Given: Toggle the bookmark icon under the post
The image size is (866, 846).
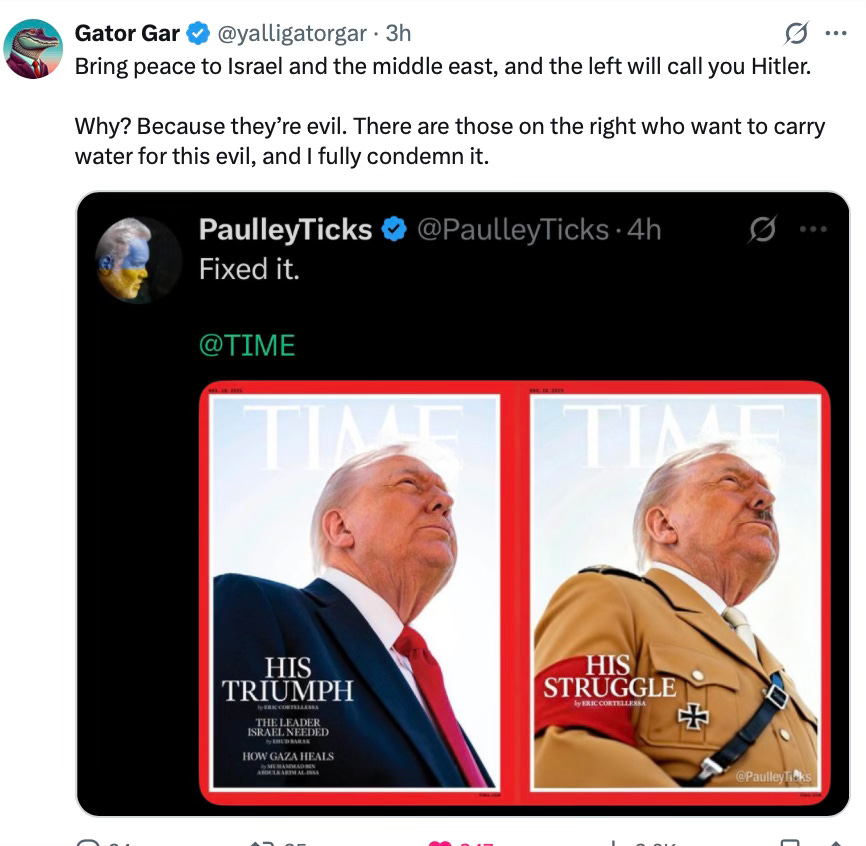Looking at the screenshot, I should tap(789, 843).
